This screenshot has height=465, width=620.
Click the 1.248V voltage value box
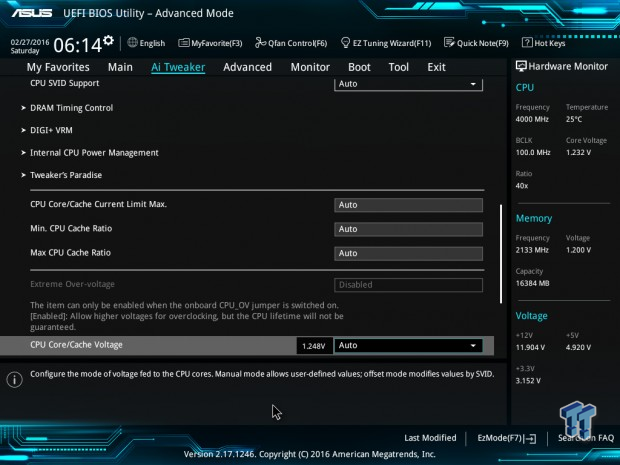pos(314,346)
